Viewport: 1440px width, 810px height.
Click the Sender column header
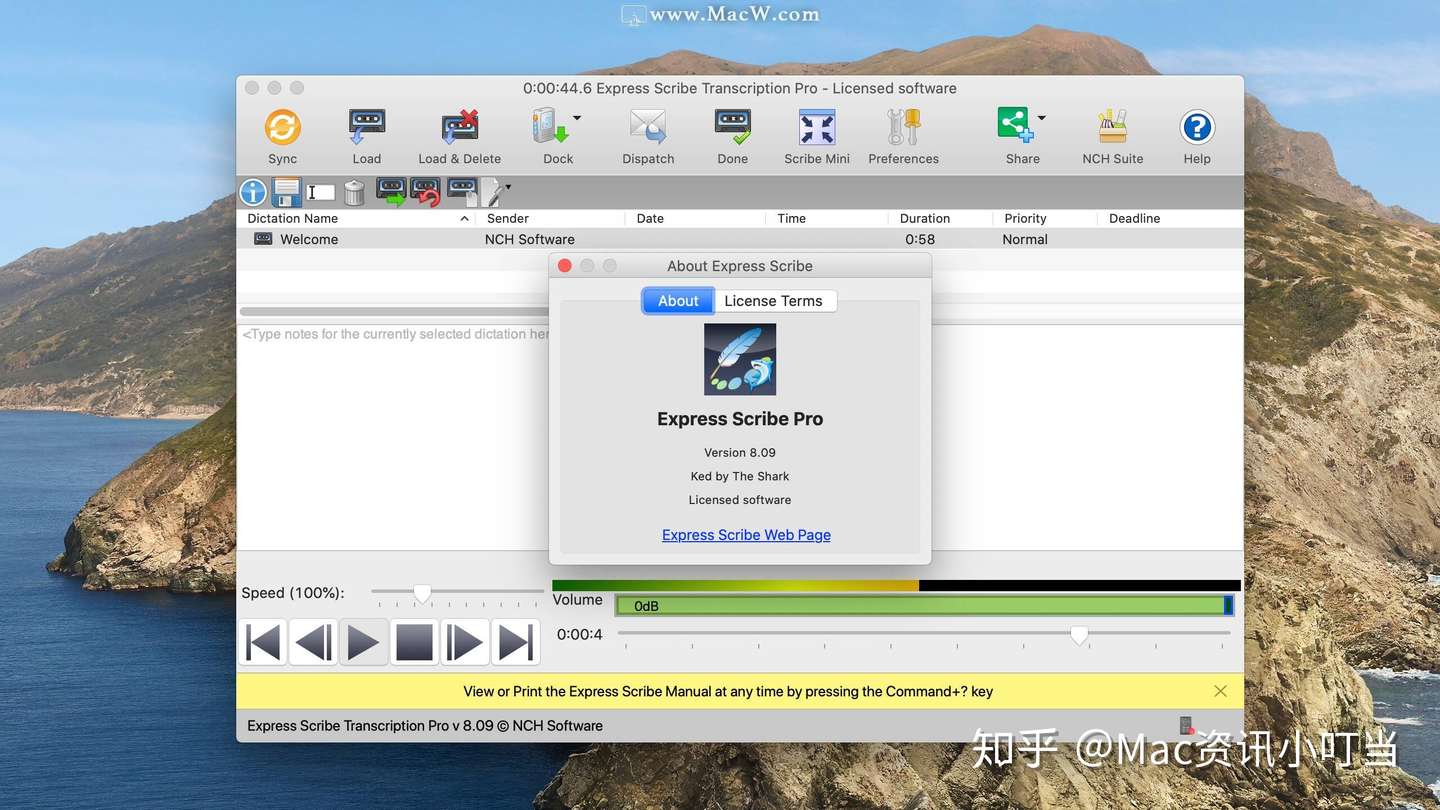(550, 218)
